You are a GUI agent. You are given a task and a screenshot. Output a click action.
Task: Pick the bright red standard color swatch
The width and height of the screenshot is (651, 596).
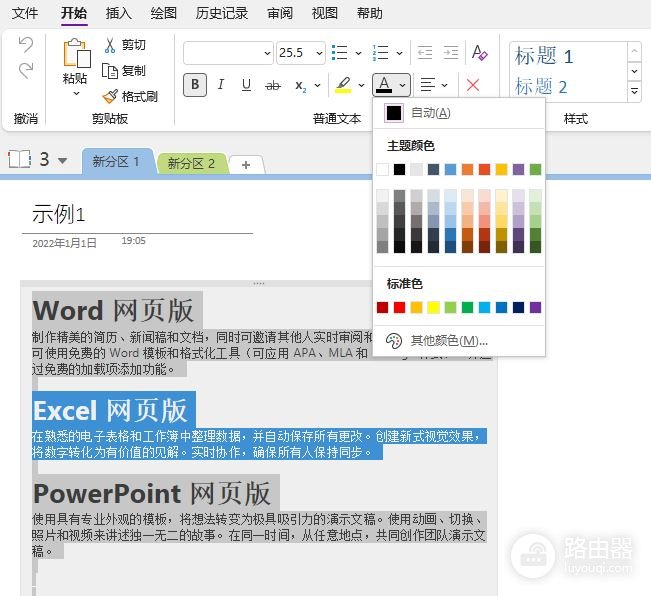(399, 307)
